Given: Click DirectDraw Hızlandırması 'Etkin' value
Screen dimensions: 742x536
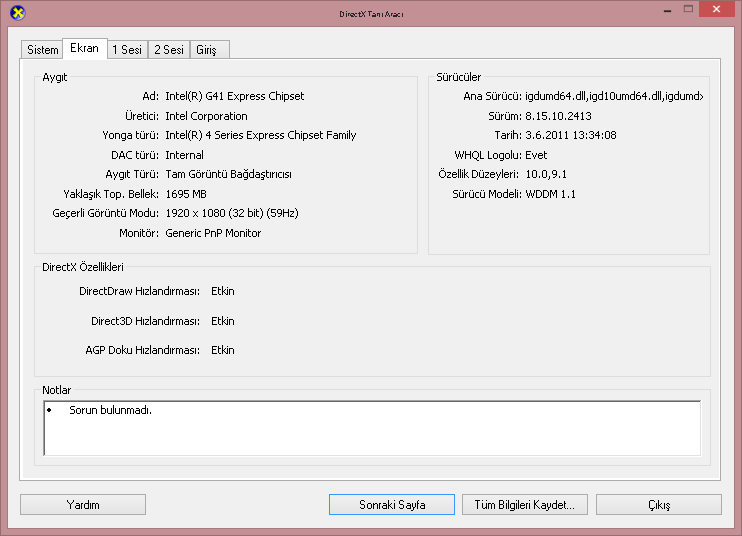Looking at the screenshot, I should pos(222,291).
